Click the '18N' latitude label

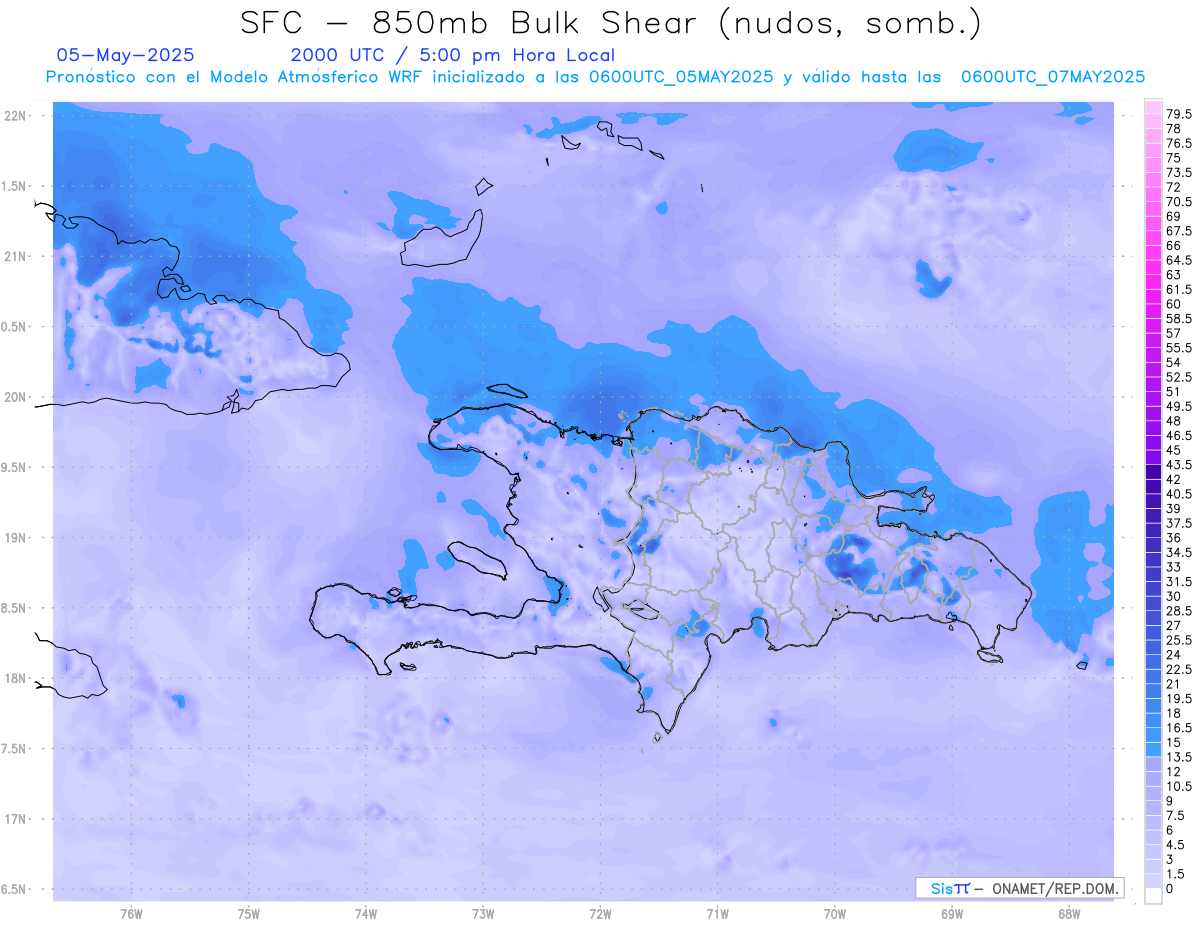click(15, 679)
